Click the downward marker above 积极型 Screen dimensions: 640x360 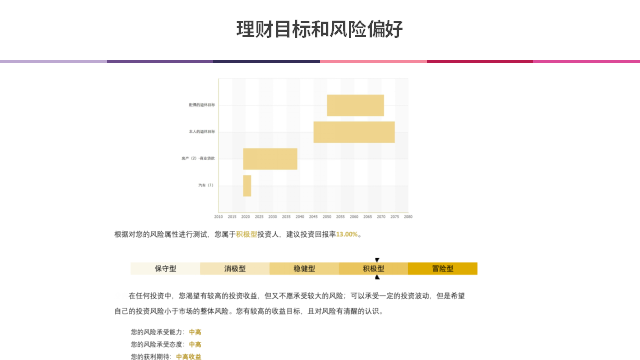(x=377, y=260)
